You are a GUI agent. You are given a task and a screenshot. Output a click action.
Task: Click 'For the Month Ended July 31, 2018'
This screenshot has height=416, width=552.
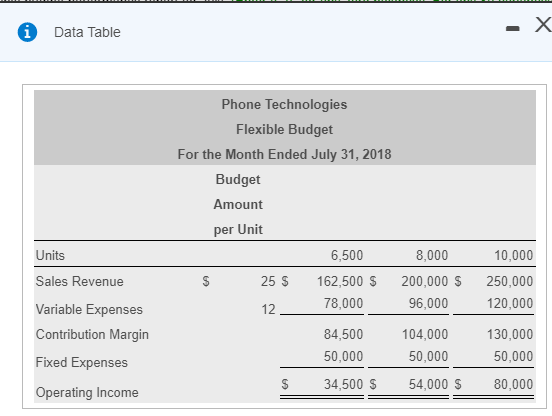pos(284,155)
